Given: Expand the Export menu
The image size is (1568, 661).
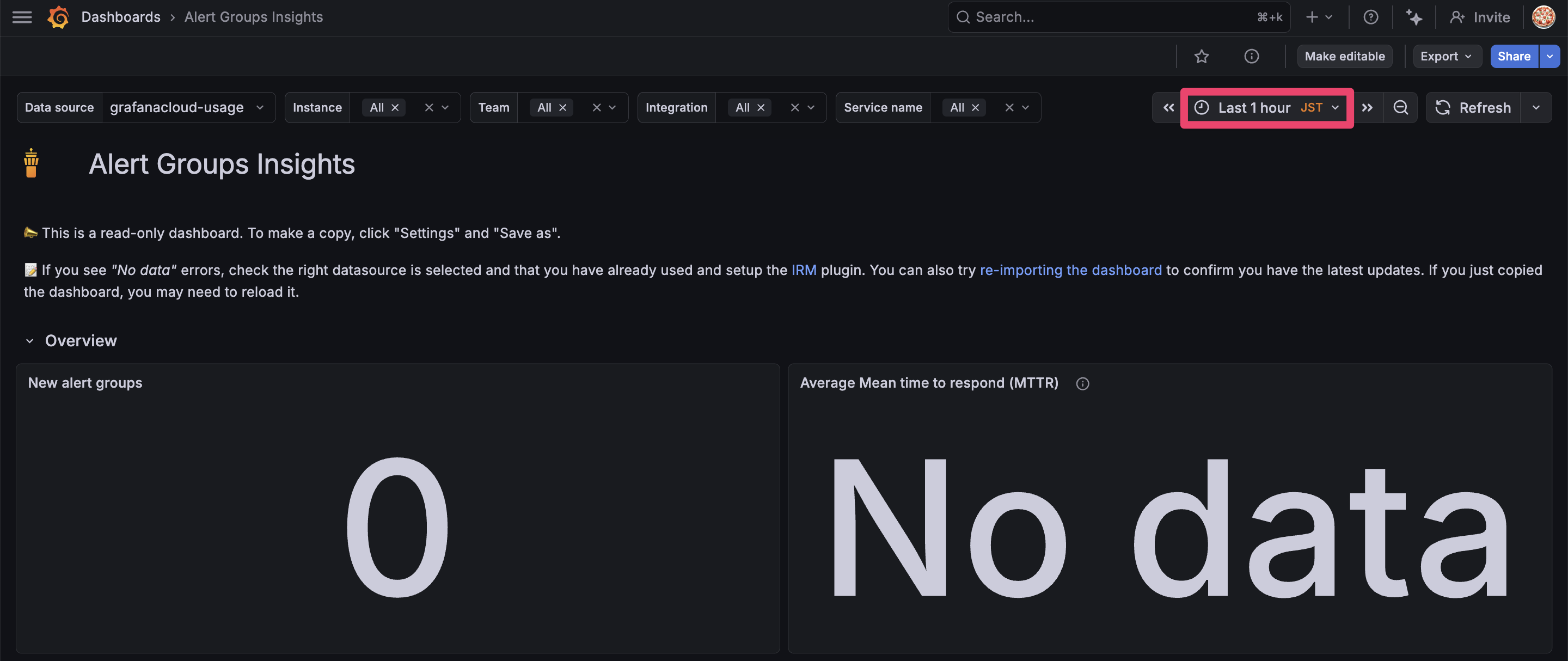Looking at the screenshot, I should [x=1445, y=57].
